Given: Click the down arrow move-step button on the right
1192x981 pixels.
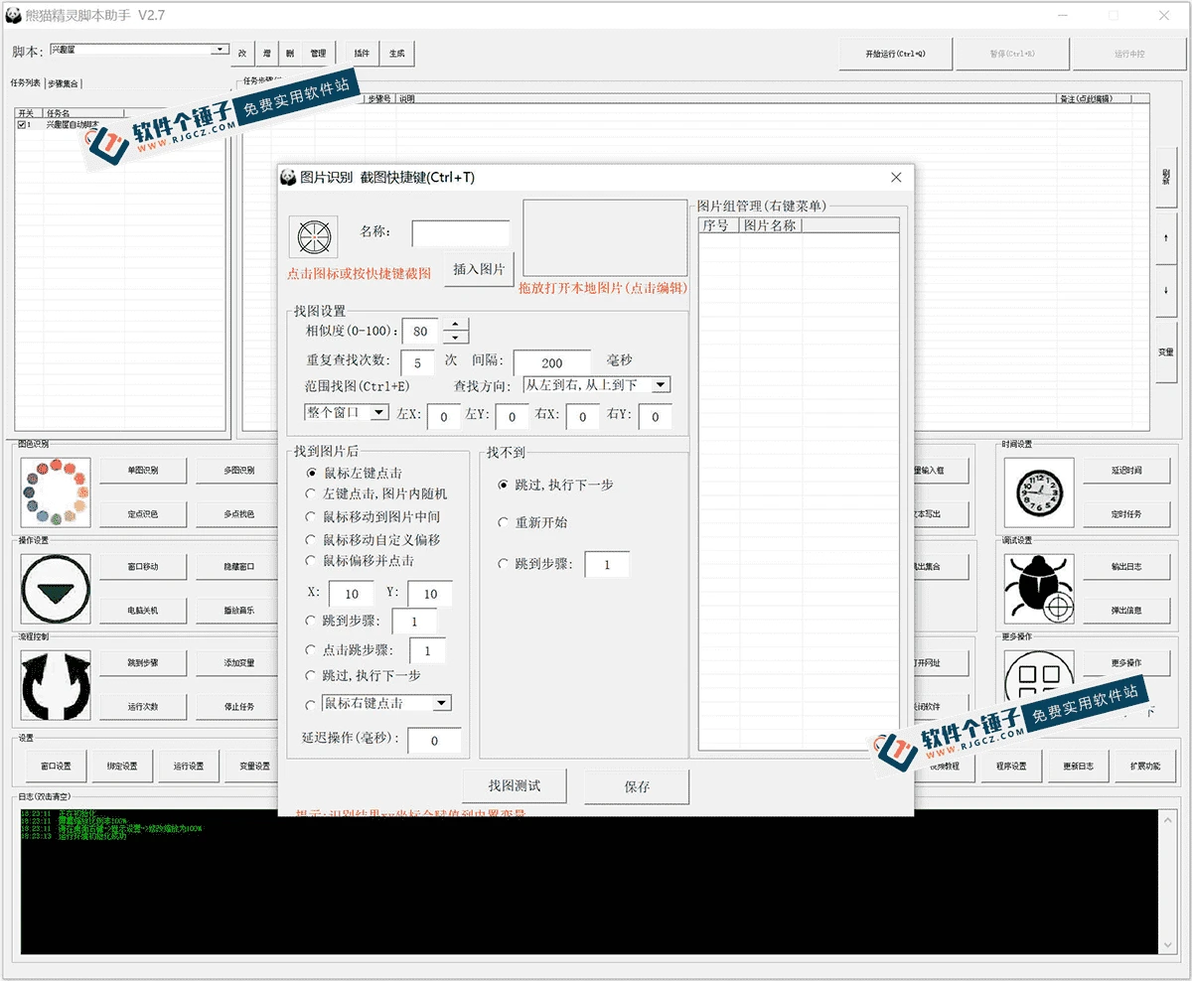Looking at the screenshot, I should click(1166, 290).
